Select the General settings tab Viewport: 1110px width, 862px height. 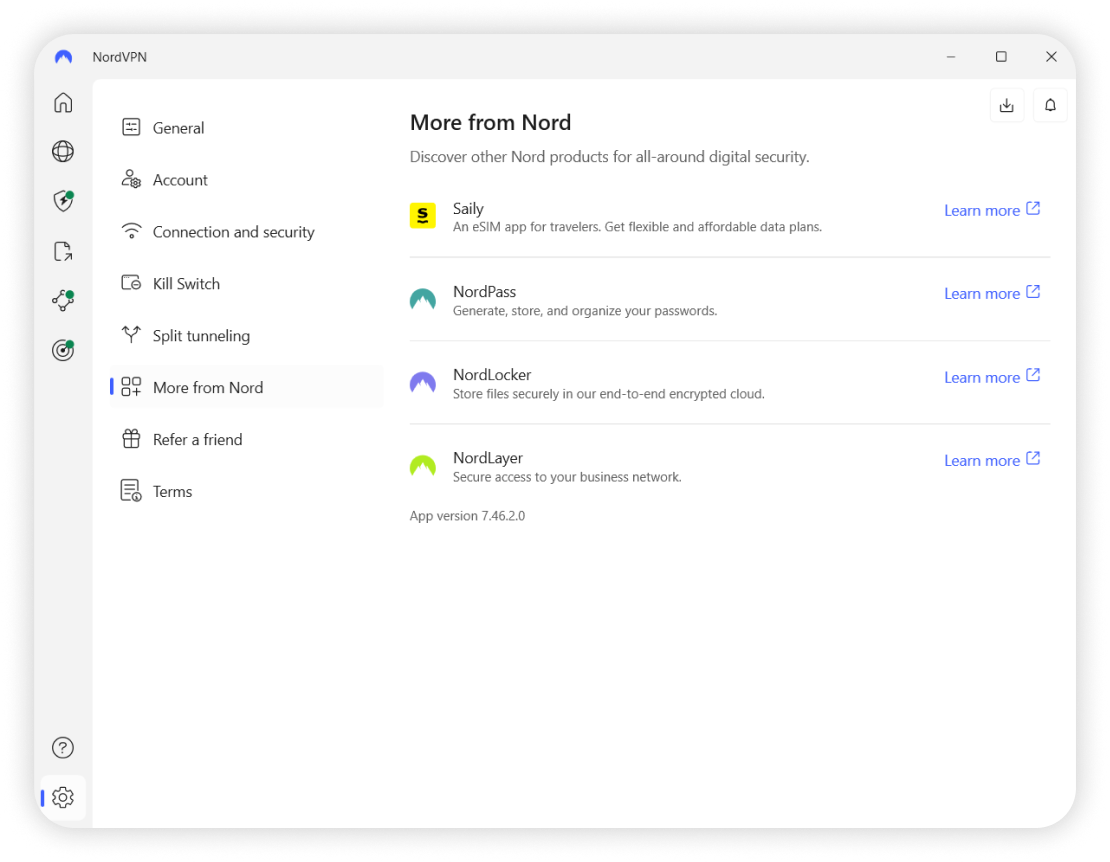[178, 128]
